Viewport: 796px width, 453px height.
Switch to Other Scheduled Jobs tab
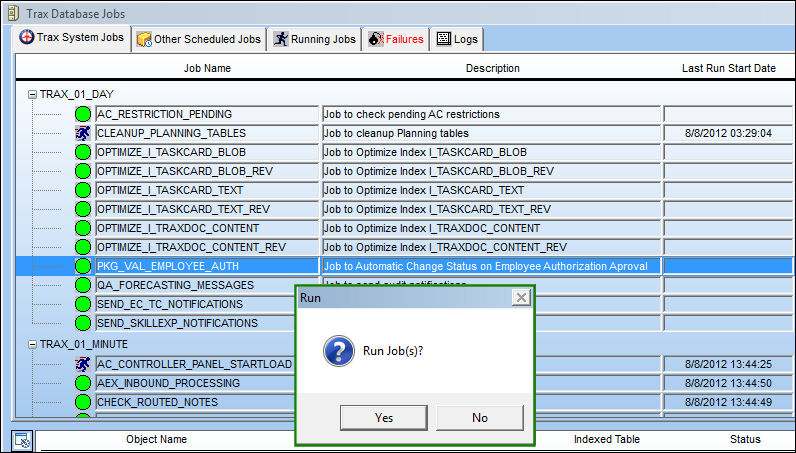199,39
